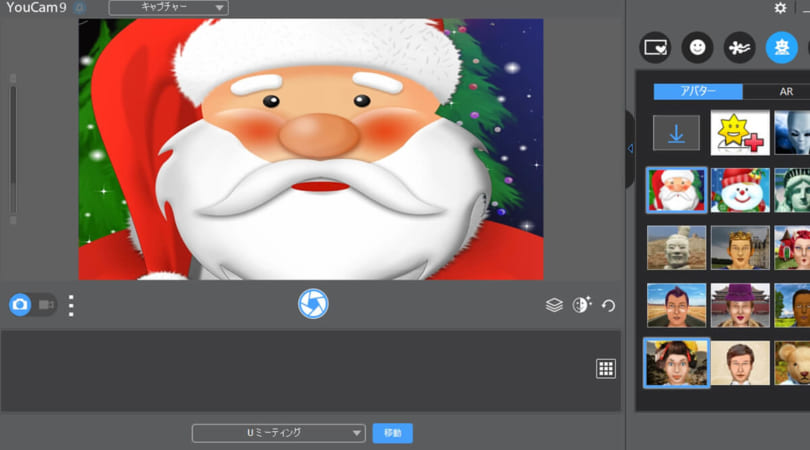Select the geisha avatar
The width and height of the screenshot is (810, 450).
point(676,363)
